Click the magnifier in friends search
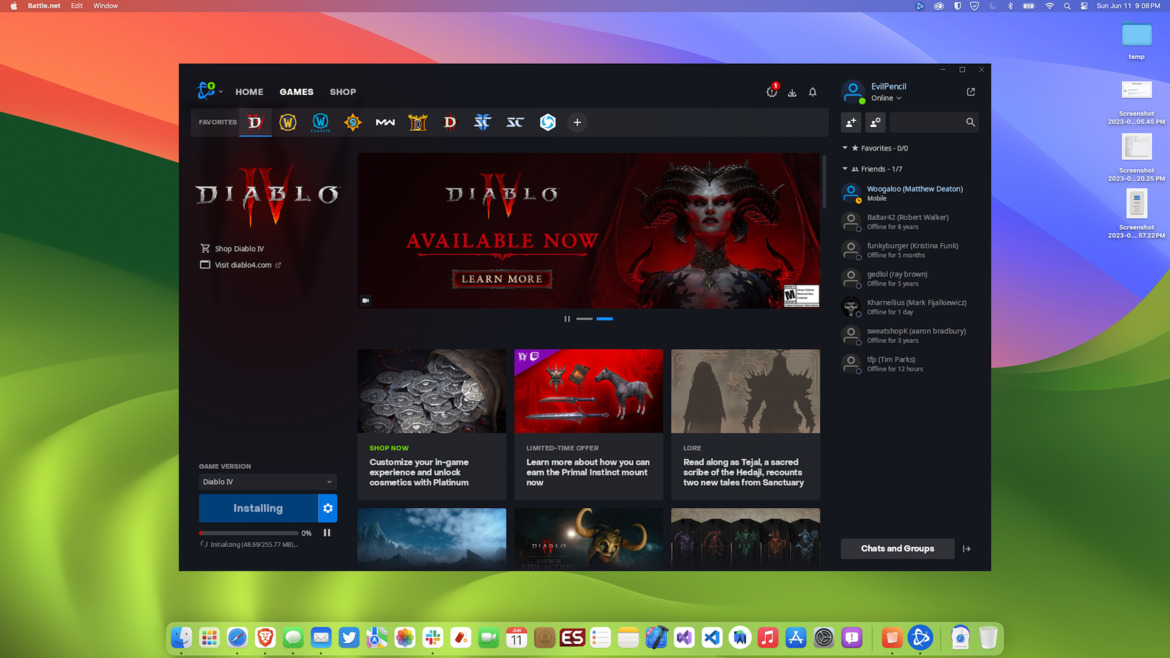 pyautogui.click(x=970, y=122)
